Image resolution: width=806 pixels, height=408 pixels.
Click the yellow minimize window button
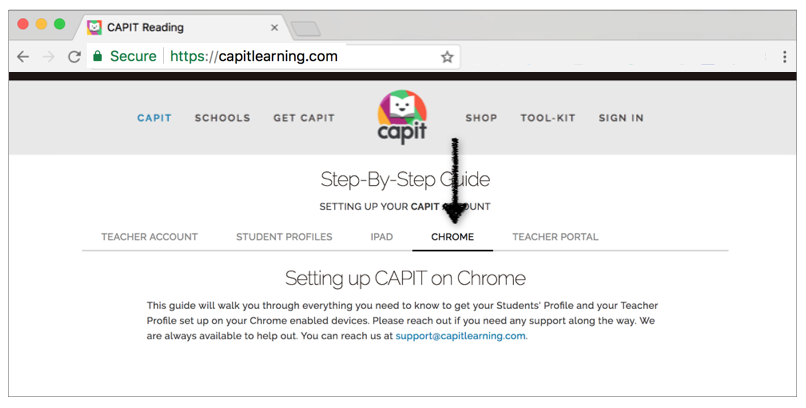point(41,24)
